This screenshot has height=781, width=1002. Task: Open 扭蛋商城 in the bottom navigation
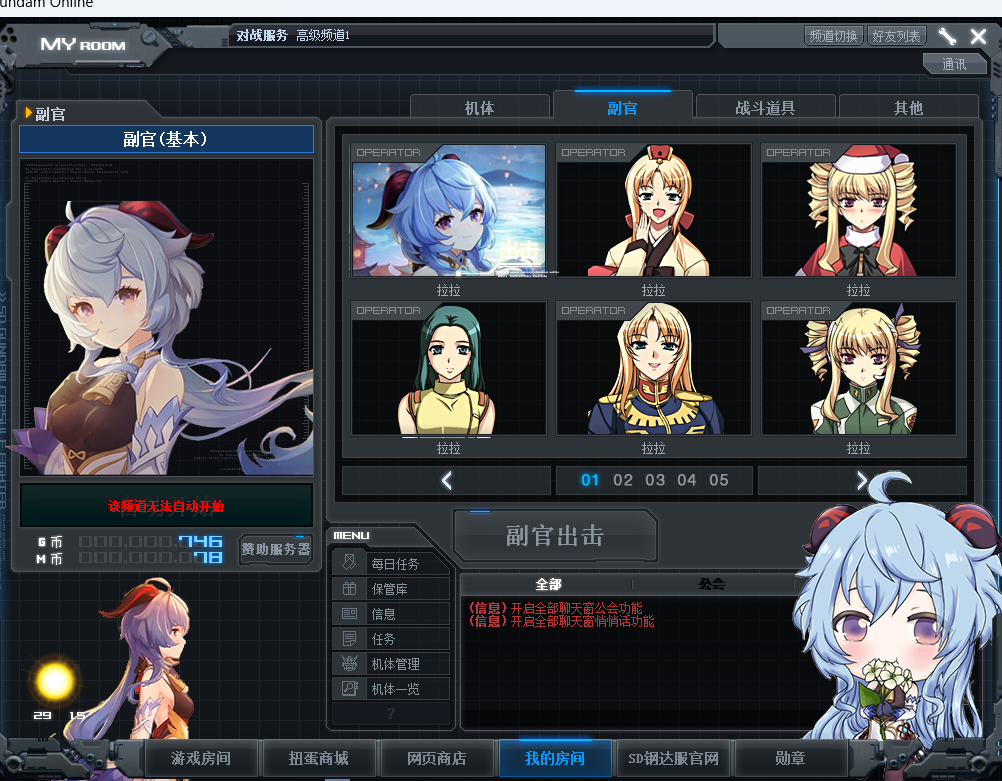(x=318, y=758)
